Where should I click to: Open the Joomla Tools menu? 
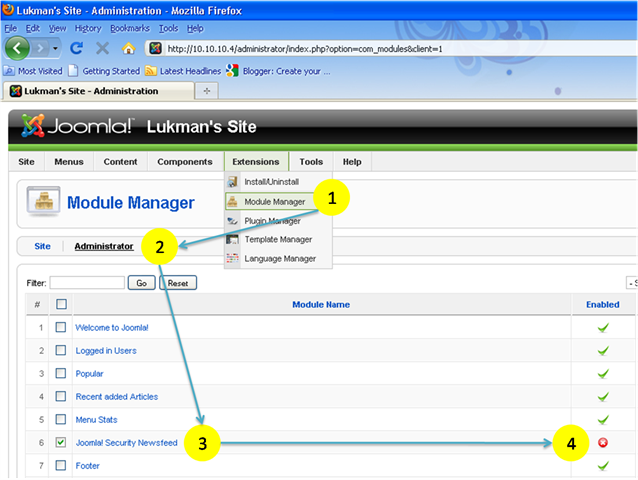click(x=311, y=161)
